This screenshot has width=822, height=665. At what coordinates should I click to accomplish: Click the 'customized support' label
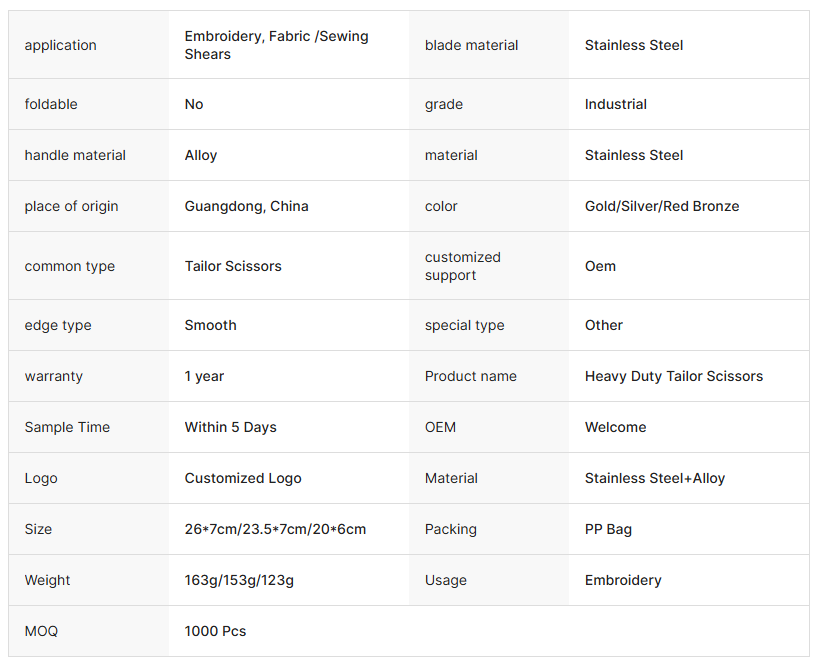[x=462, y=266]
